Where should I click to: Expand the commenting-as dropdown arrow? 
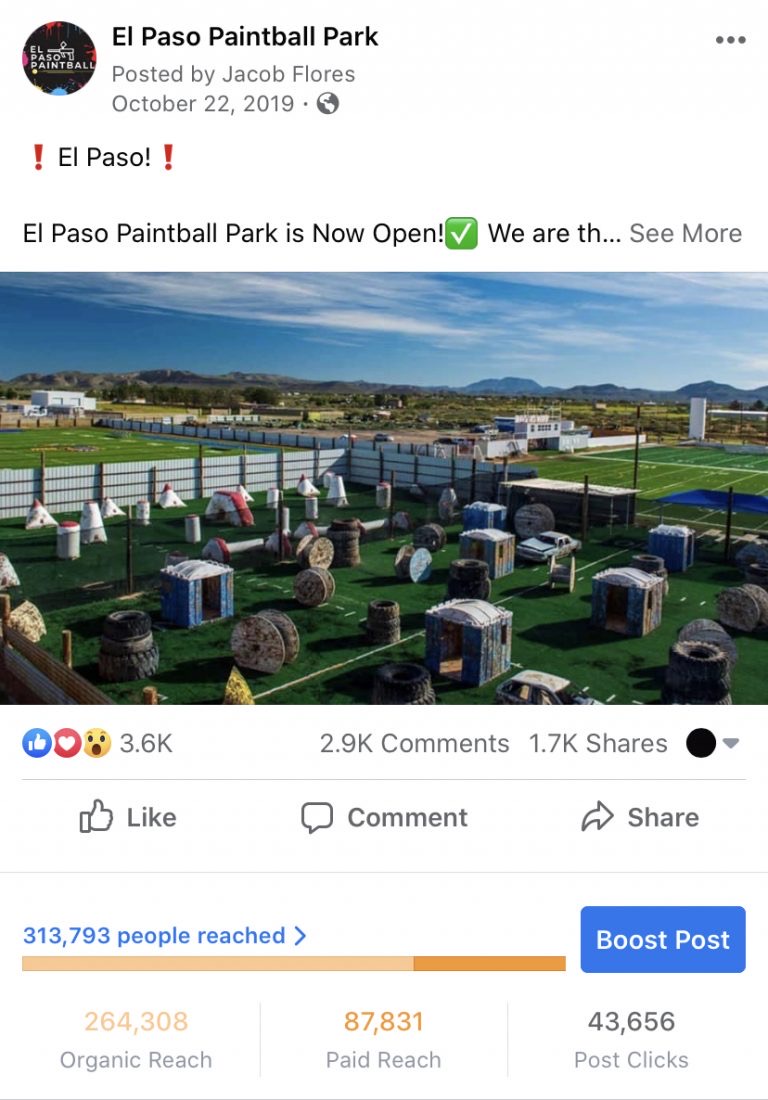(731, 743)
